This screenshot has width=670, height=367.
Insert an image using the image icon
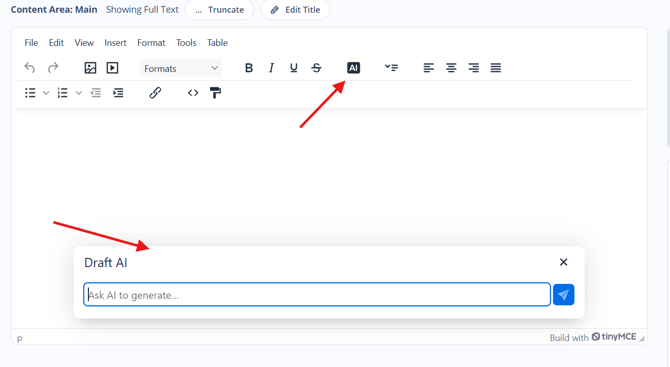[x=90, y=68]
